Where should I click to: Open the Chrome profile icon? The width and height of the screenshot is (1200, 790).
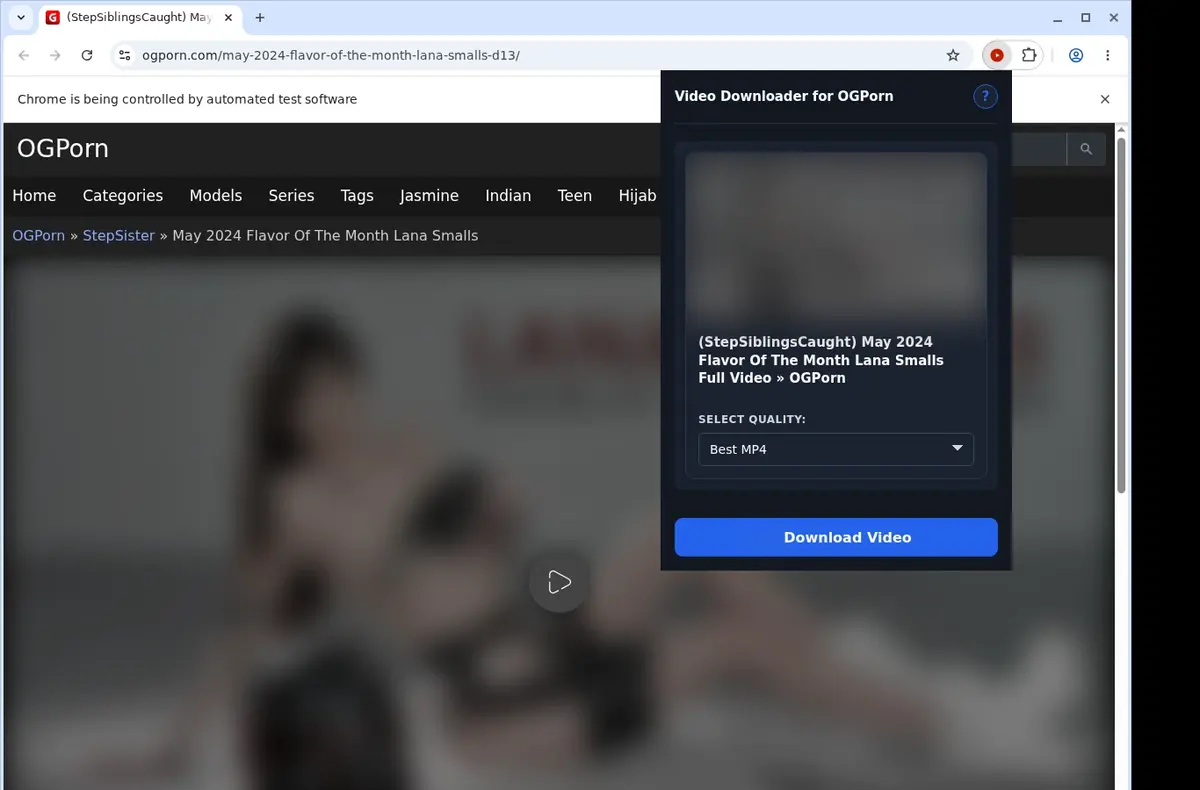click(x=1076, y=56)
